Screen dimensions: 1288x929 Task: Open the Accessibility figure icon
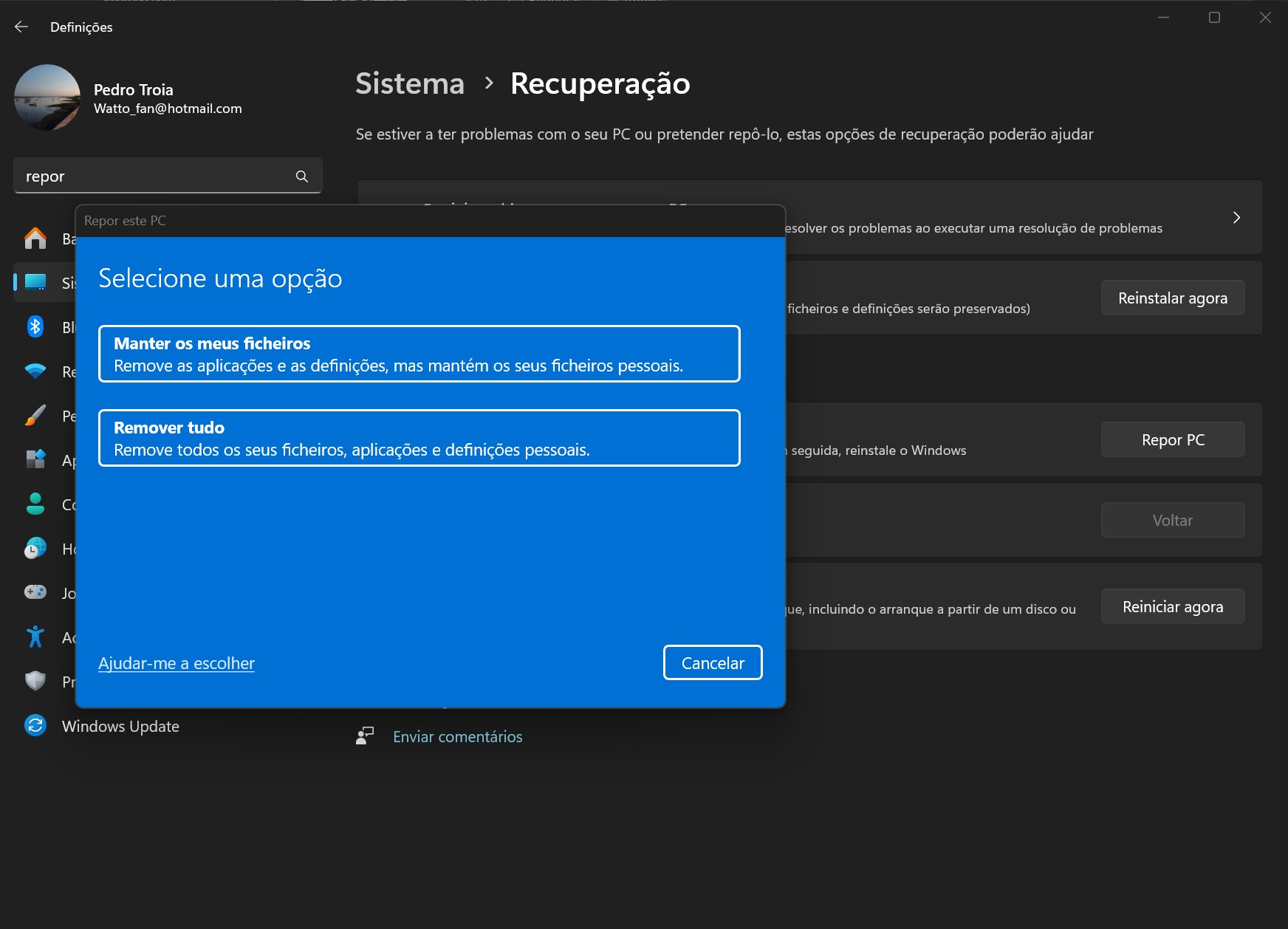click(35, 637)
